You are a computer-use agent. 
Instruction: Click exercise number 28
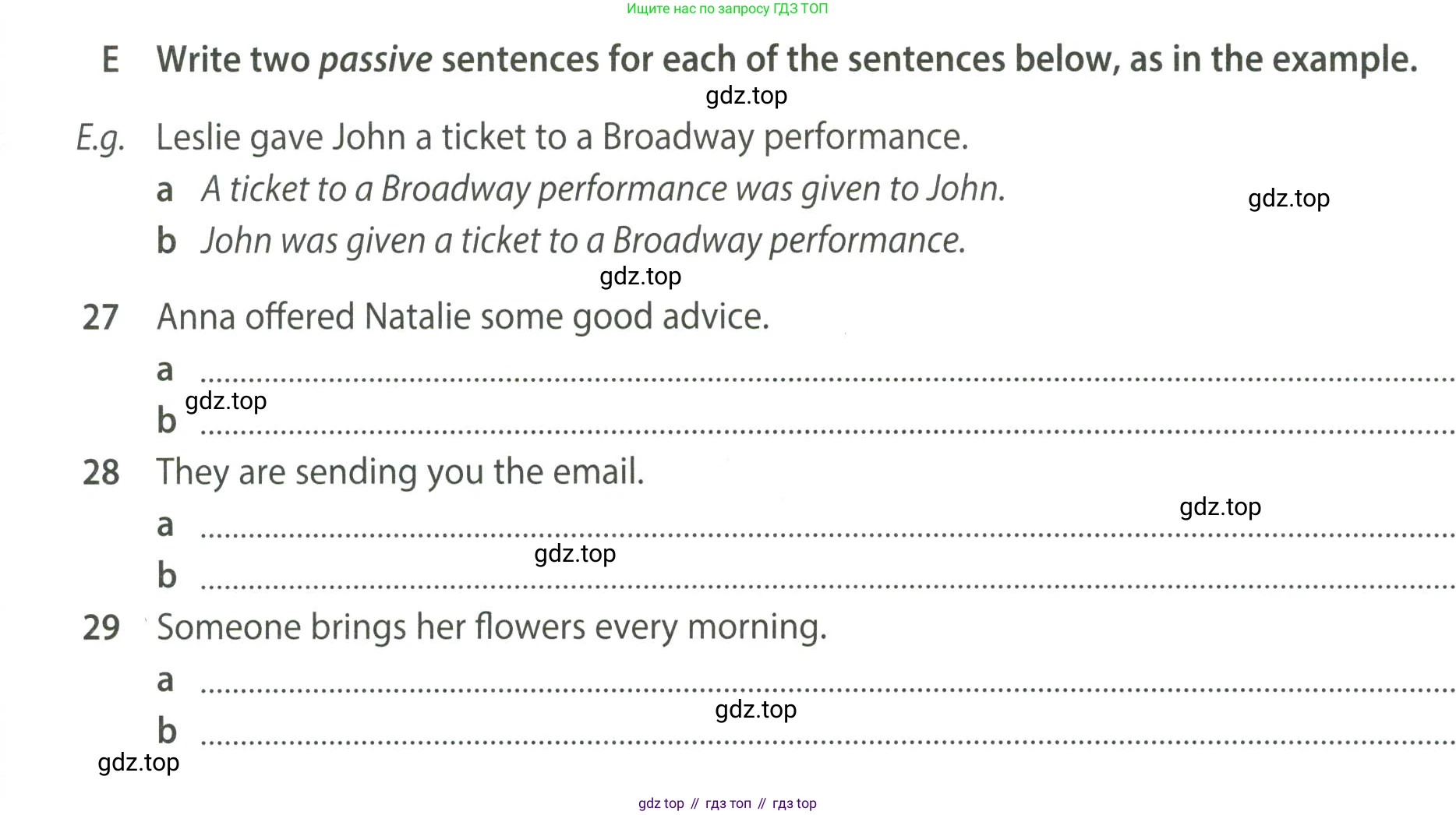tap(101, 473)
